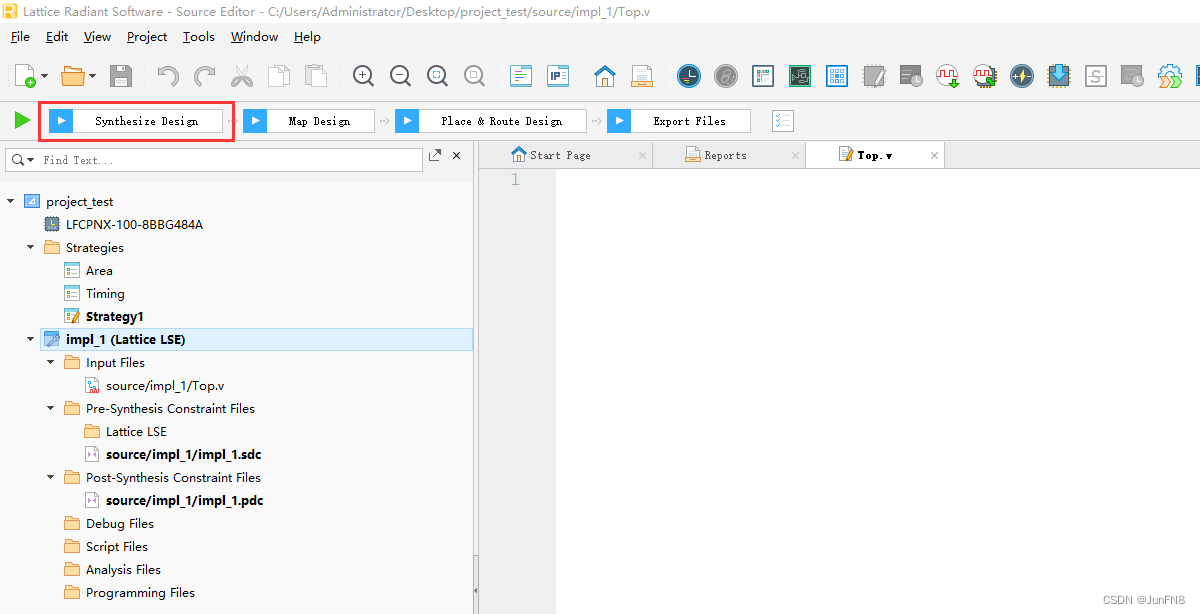Close the Start Page tab
The image size is (1200, 614).
click(642, 156)
